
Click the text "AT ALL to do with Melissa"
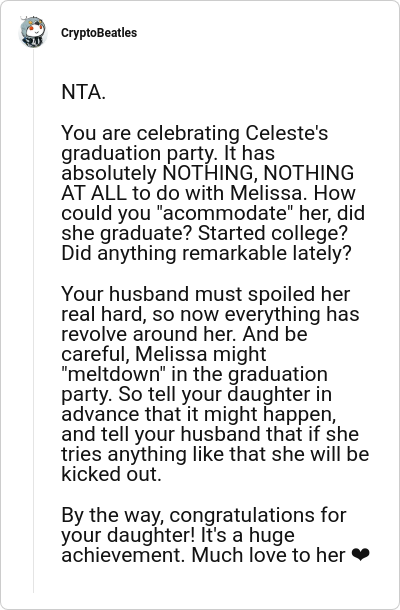181,193
